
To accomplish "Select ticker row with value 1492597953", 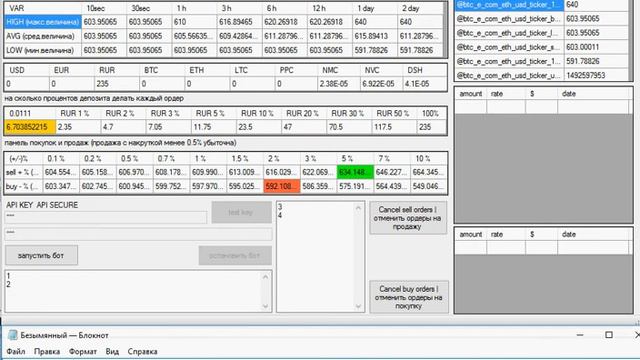I will tap(541, 76).
